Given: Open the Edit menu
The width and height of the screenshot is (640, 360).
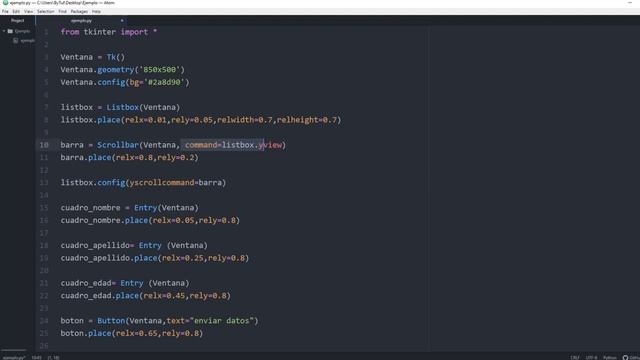Looking at the screenshot, I should click(x=16, y=11).
